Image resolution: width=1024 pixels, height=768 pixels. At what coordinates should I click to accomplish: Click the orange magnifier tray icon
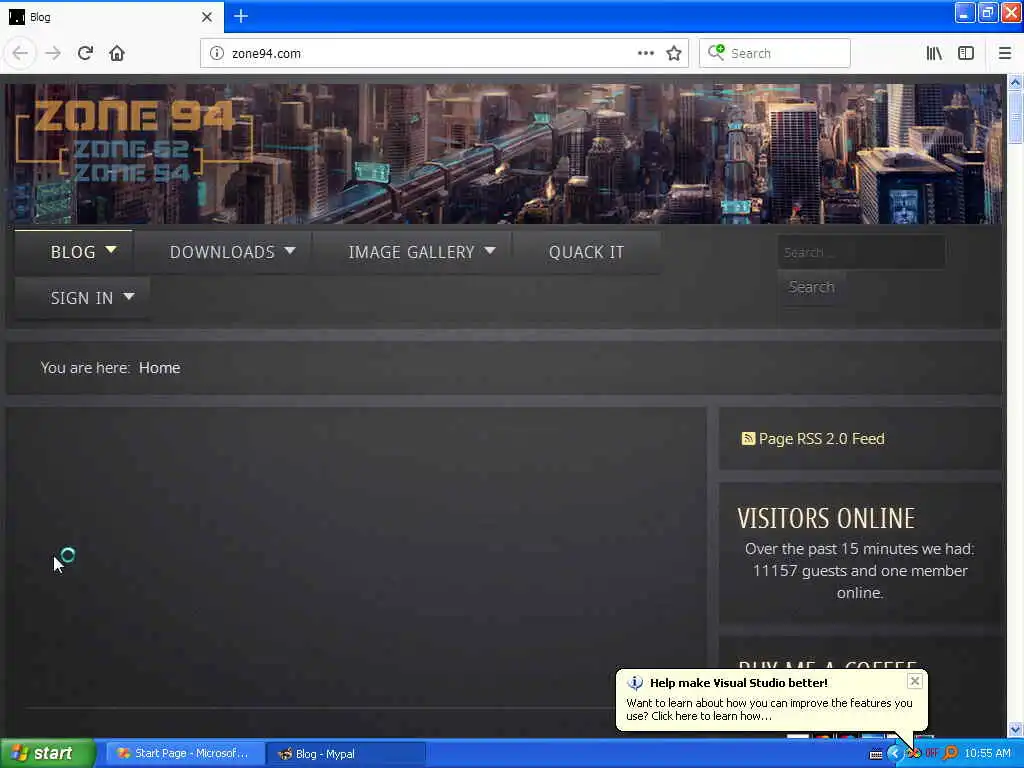[950, 753]
